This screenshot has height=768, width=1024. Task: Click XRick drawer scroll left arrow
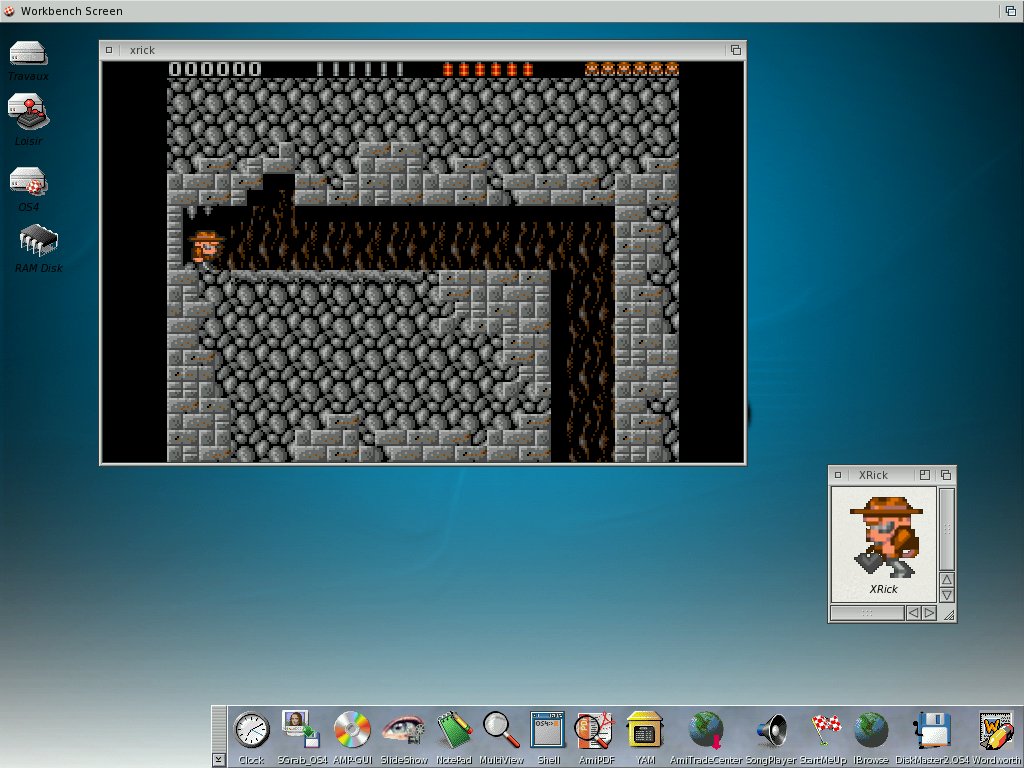pos(914,613)
